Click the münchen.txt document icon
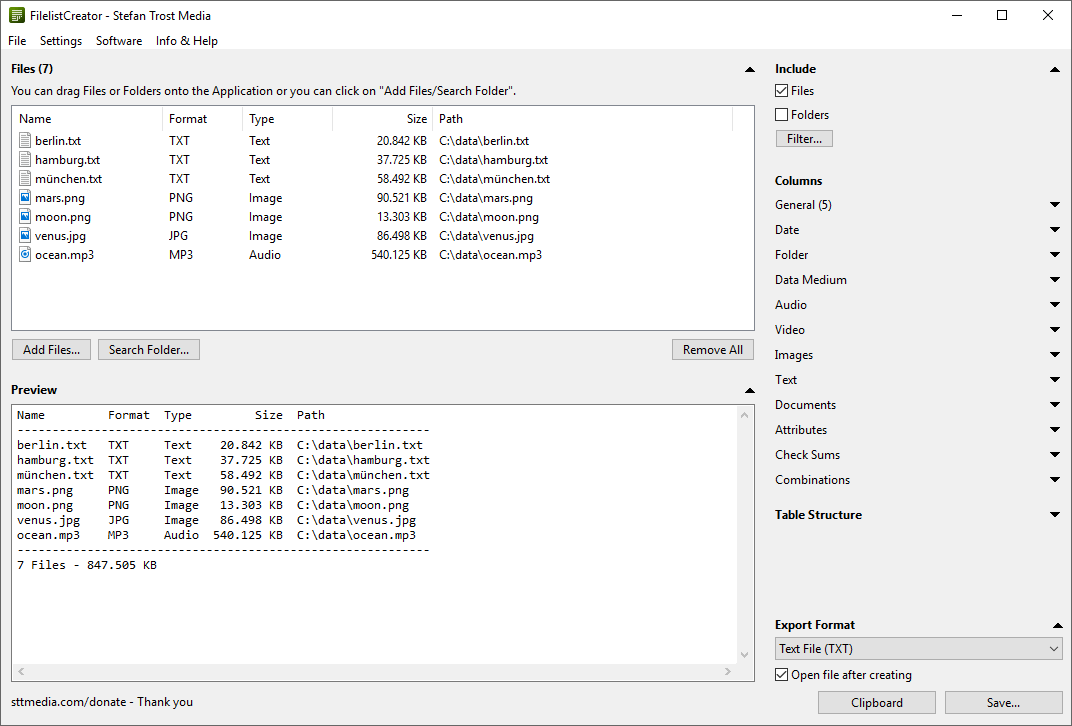The width and height of the screenshot is (1072, 726). coord(24,178)
